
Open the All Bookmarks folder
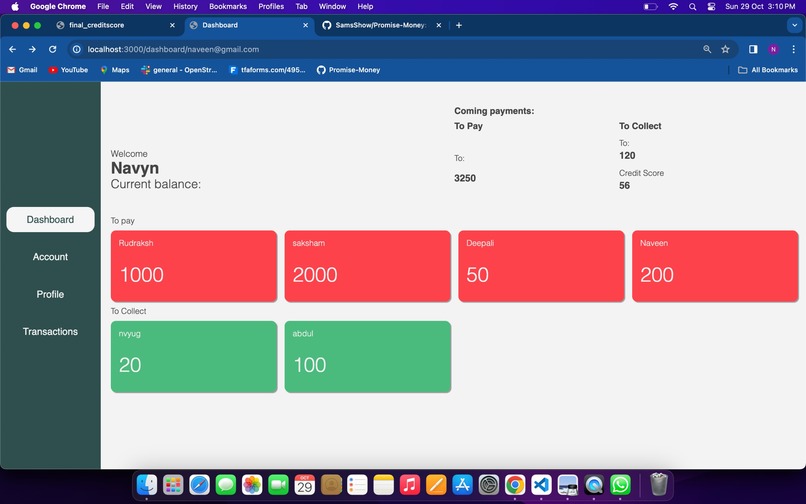click(768, 70)
